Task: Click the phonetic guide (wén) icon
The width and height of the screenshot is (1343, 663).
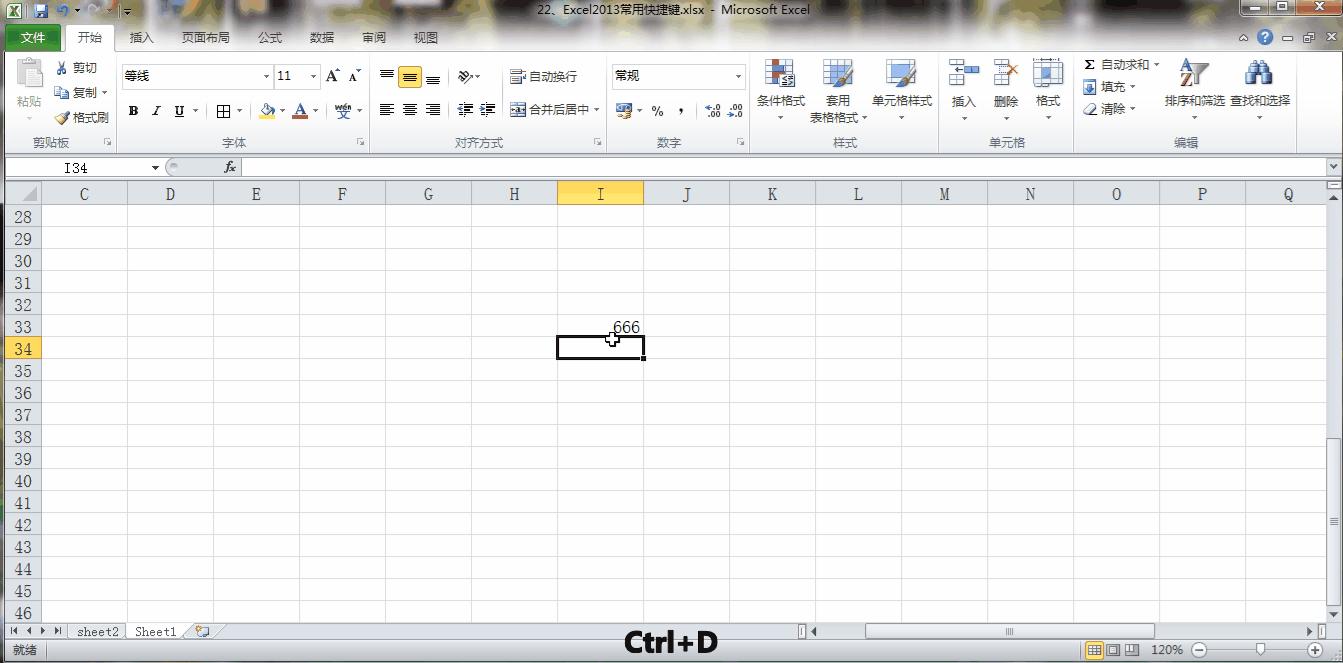Action: (x=343, y=111)
